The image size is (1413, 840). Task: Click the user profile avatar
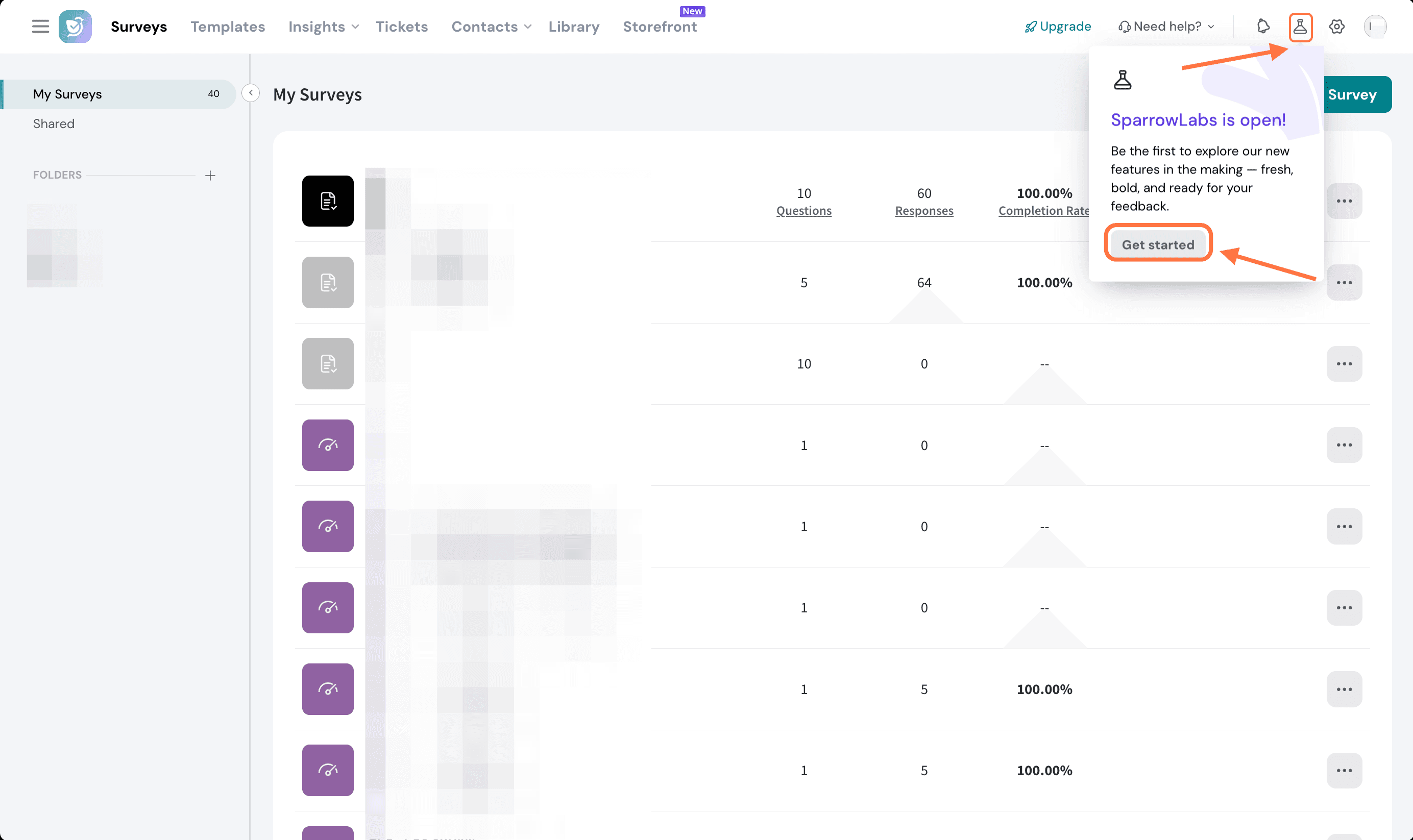(1375, 27)
